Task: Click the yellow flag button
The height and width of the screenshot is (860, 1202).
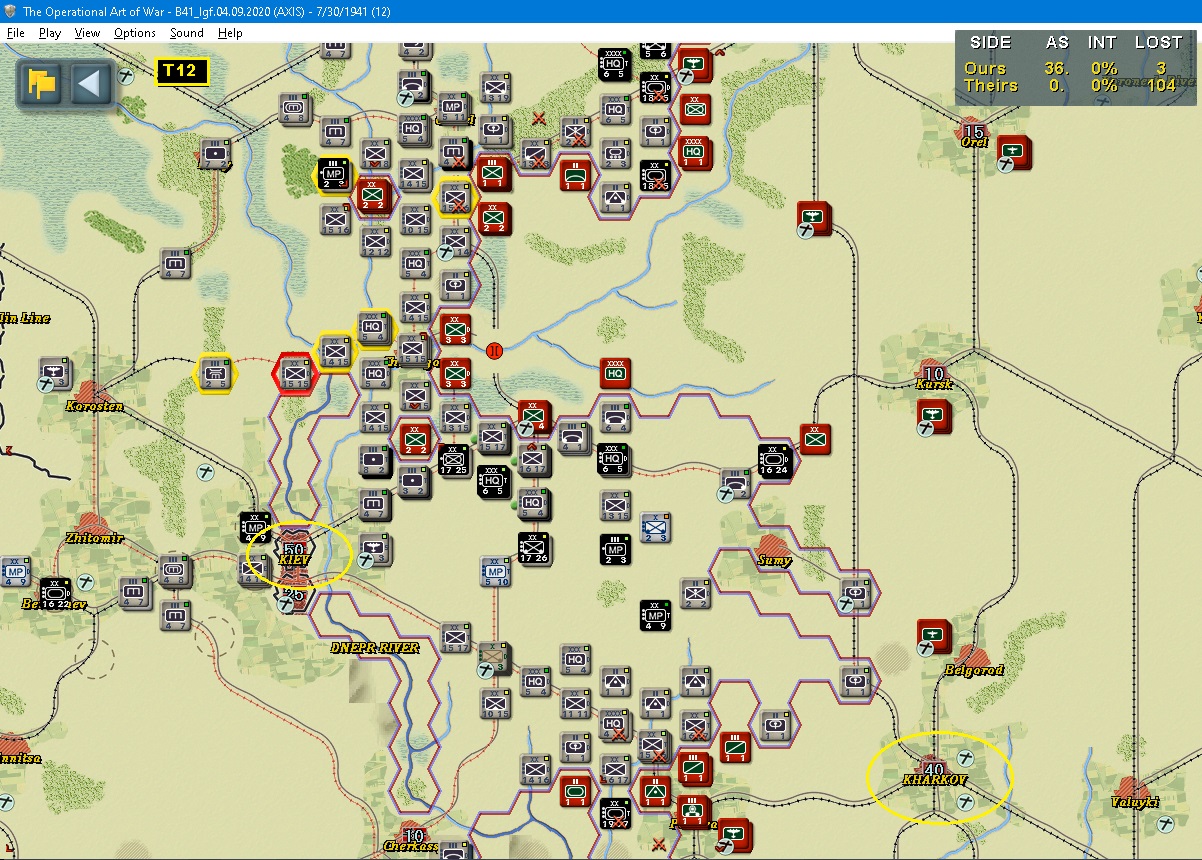Action: click(41, 83)
